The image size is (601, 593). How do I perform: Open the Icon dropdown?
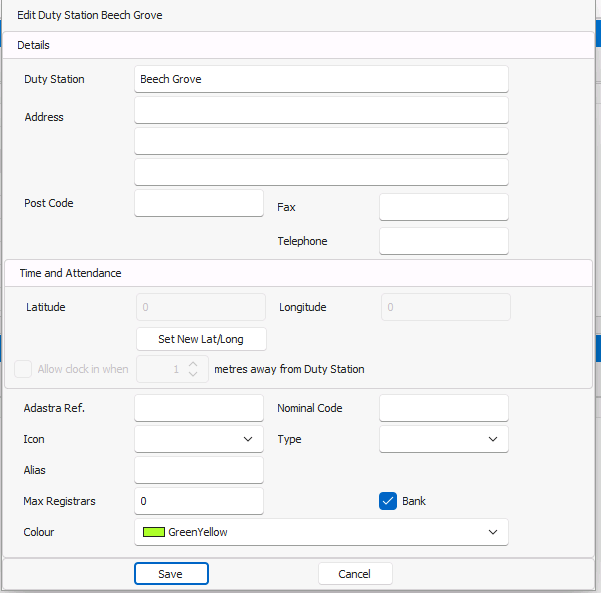198,439
